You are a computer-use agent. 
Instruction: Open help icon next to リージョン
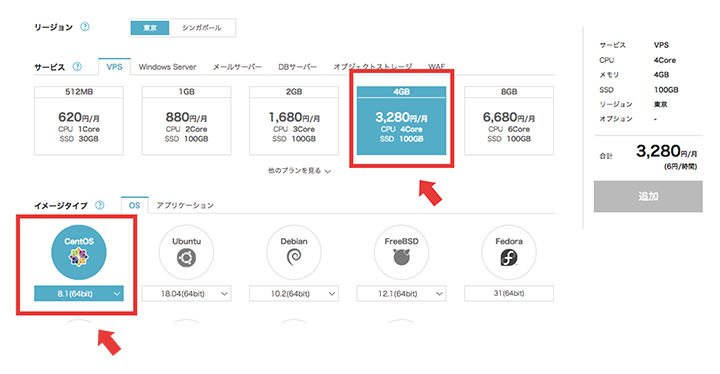[x=84, y=27]
